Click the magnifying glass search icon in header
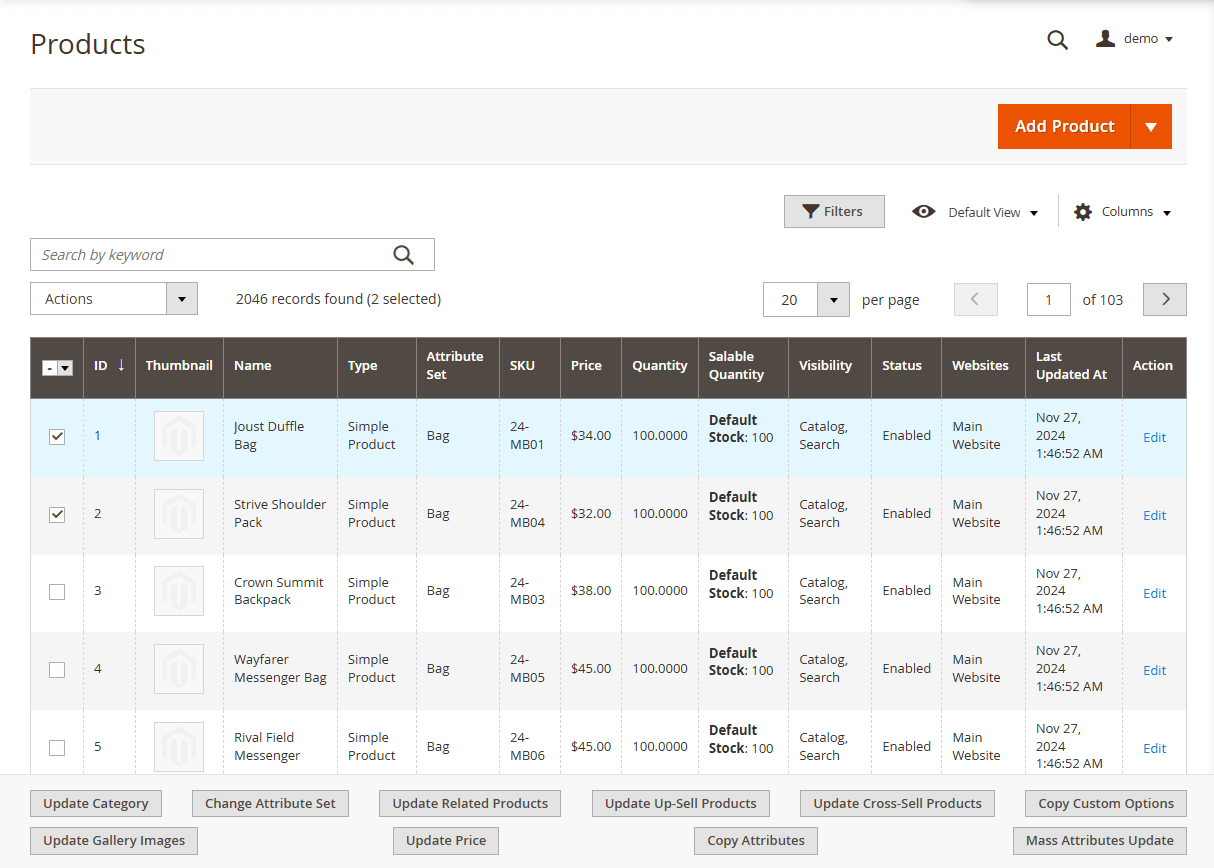This screenshot has height=868, width=1214. coord(1057,40)
